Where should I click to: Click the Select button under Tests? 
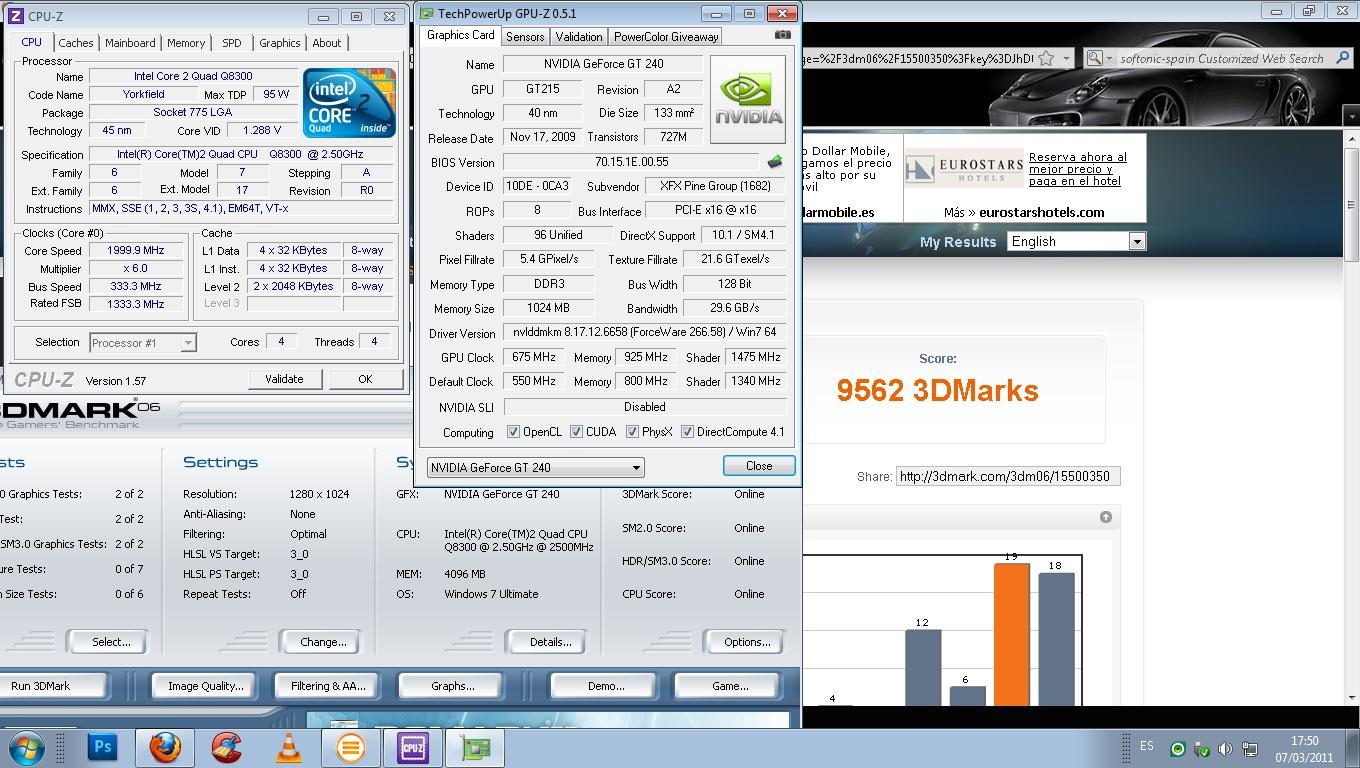[x=110, y=642]
